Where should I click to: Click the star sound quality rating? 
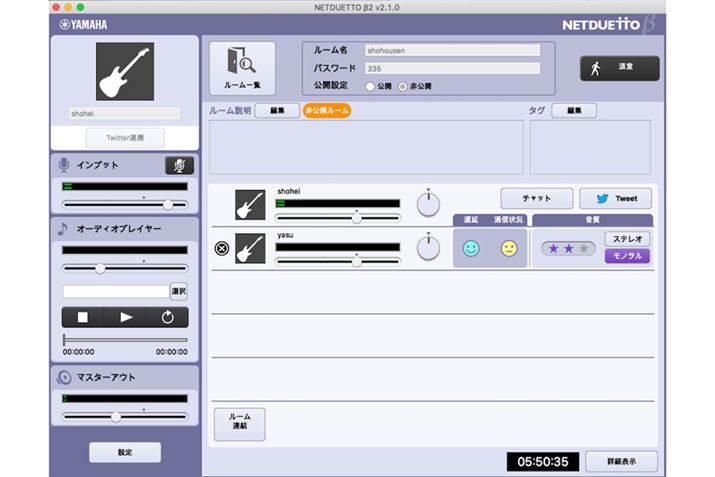click(x=568, y=249)
